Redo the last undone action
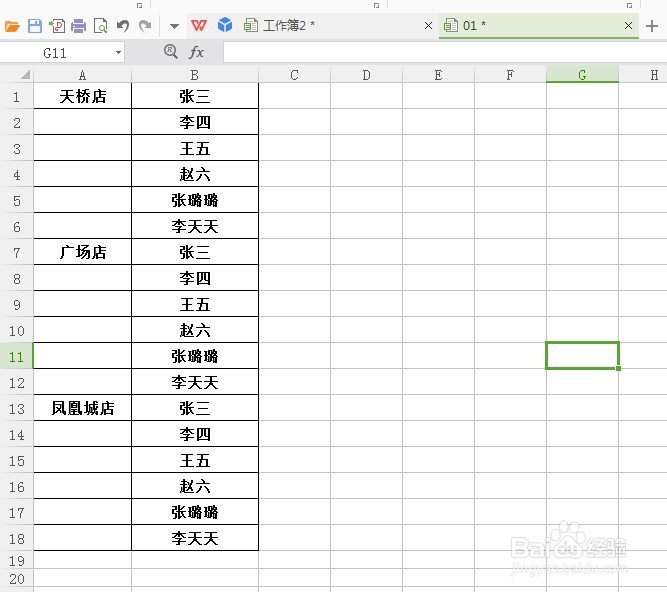Screen dimensions: 667x592 coord(145,26)
